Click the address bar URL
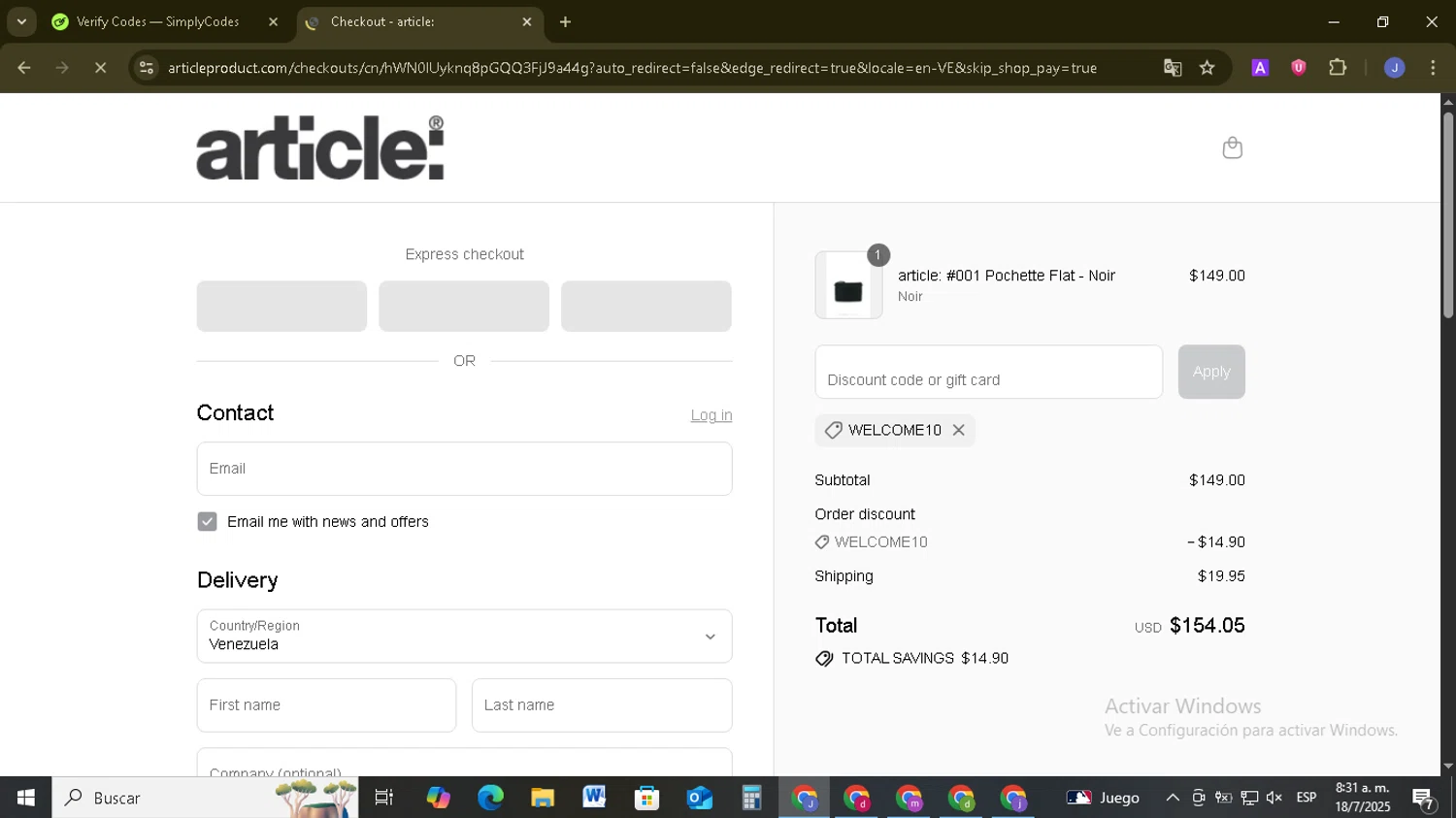This screenshot has height=818, width=1456. pyautogui.click(x=633, y=68)
